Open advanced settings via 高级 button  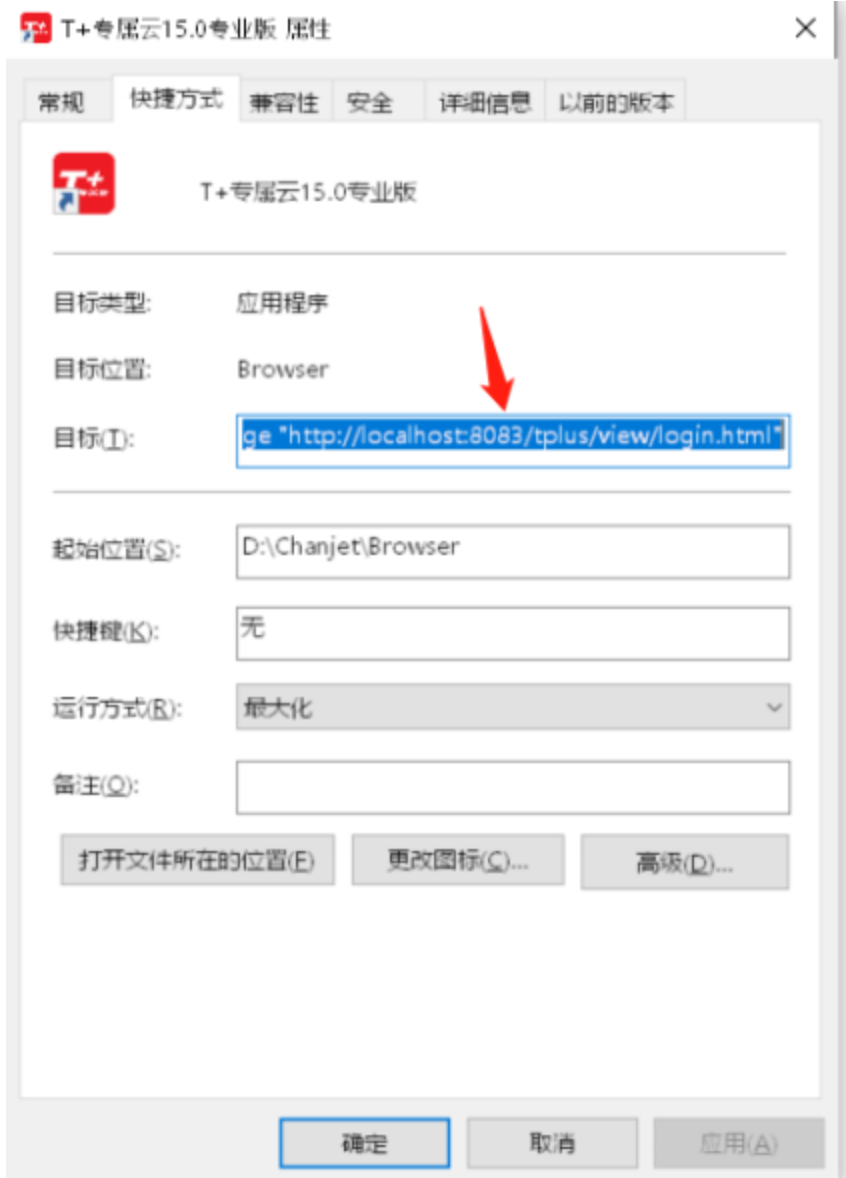(684, 862)
